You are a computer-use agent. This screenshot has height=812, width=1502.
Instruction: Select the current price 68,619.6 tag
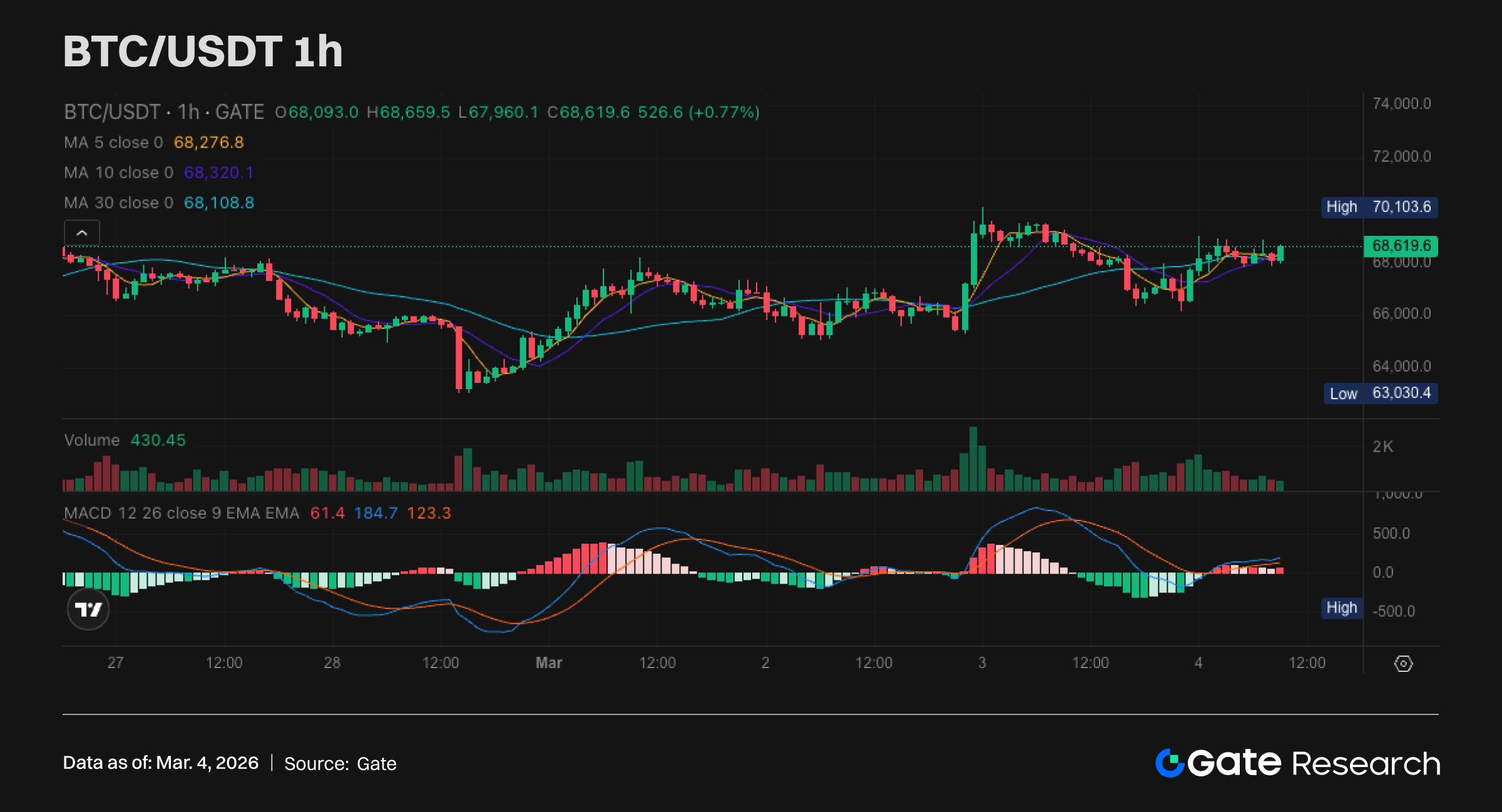tap(1401, 246)
